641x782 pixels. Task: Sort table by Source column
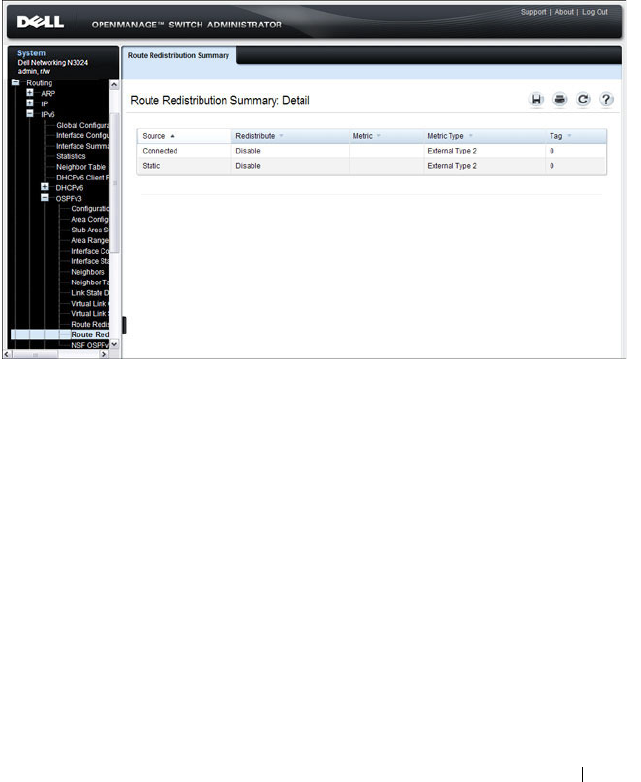coord(159,136)
